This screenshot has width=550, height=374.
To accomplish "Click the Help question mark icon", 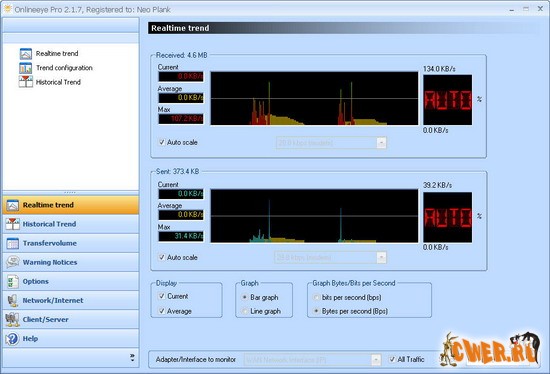I will tap(12, 339).
